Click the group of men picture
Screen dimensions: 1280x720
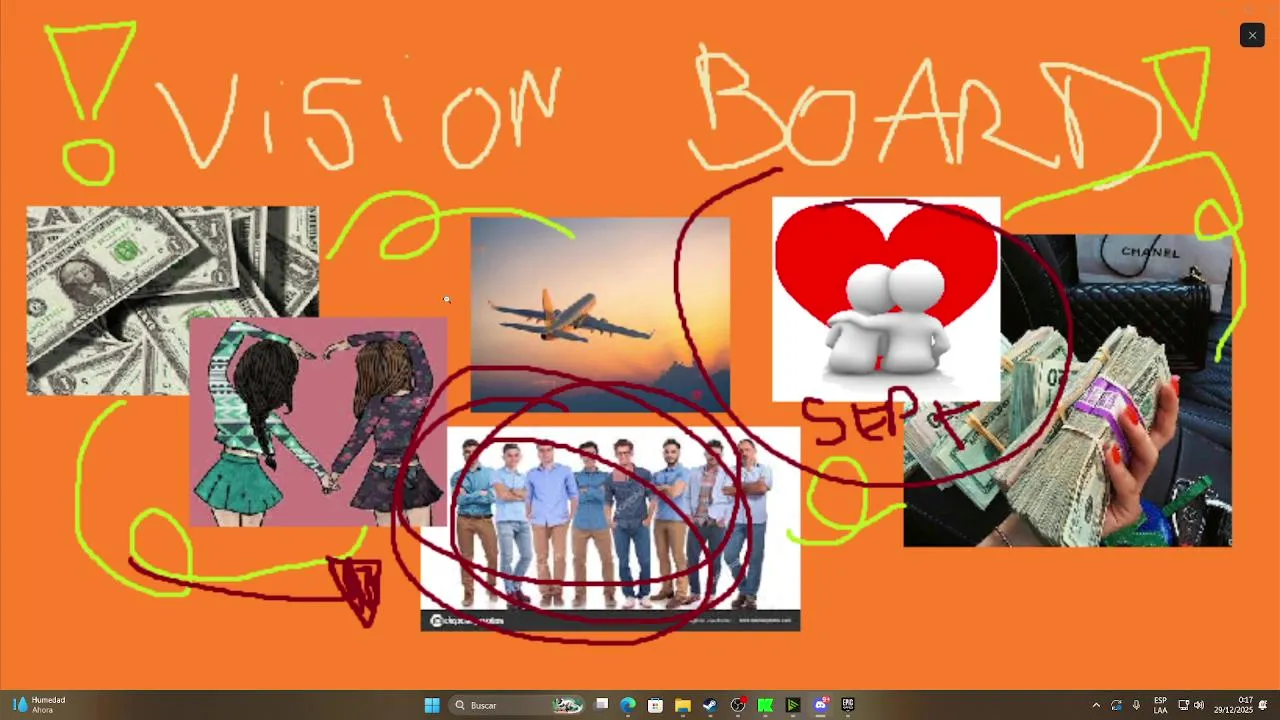(x=610, y=530)
